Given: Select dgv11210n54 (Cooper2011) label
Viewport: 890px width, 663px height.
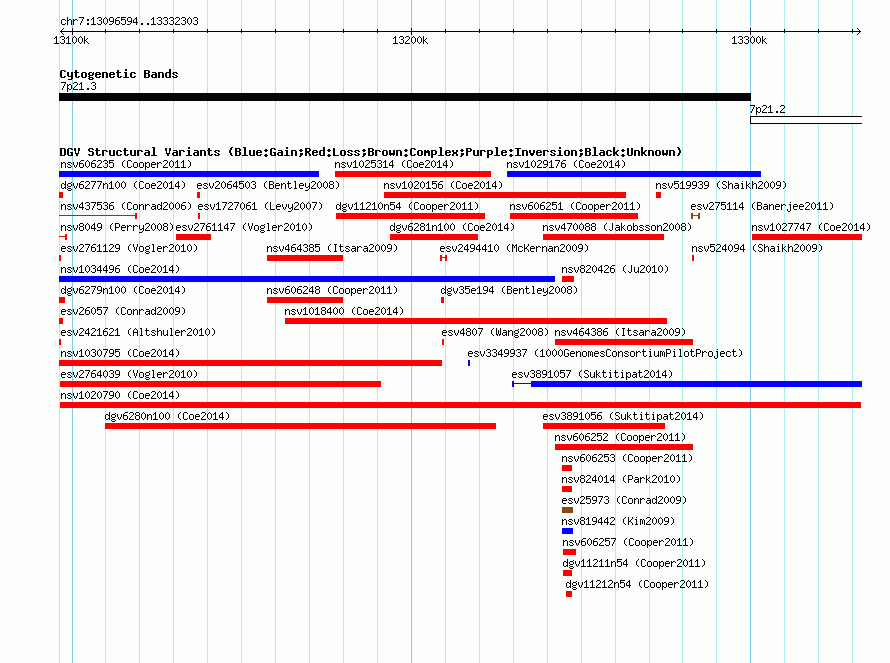Looking at the screenshot, I should [407, 206].
